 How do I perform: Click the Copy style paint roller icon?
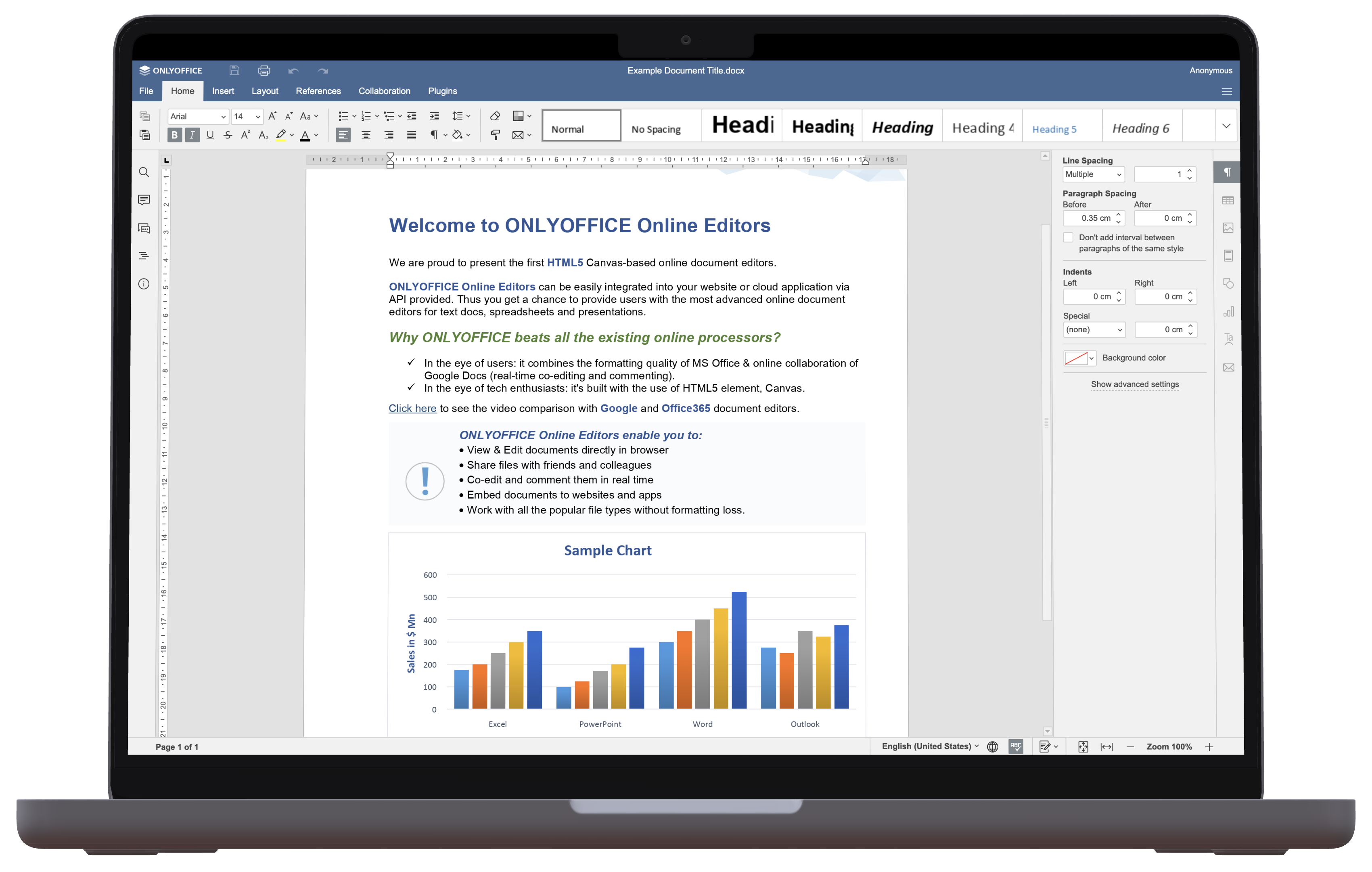coord(495,135)
